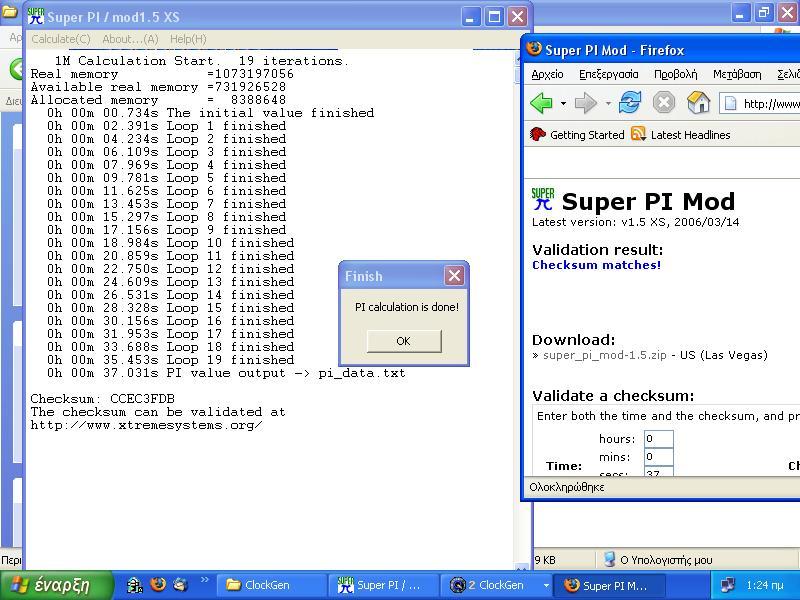Click the mins input field

[x=659, y=457]
